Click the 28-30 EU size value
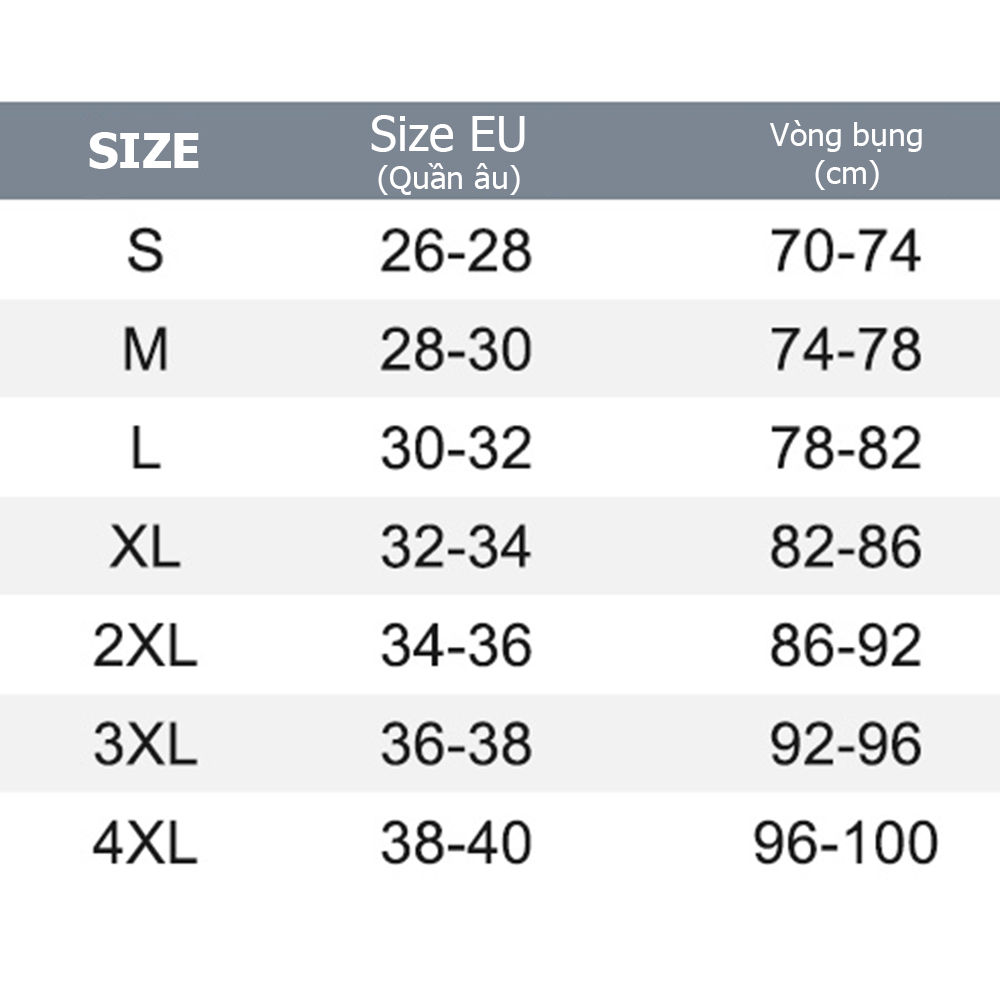Screen dimensions: 1000x1000 click(455, 349)
